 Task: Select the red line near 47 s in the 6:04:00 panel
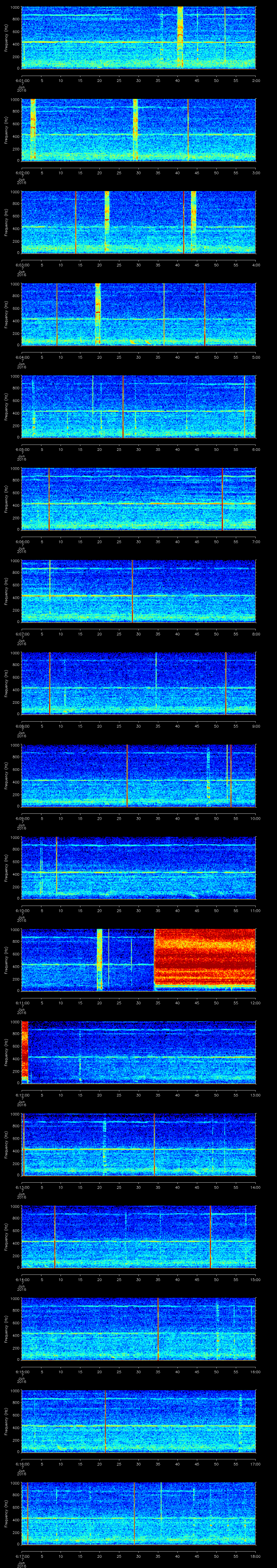pyautogui.click(x=205, y=314)
